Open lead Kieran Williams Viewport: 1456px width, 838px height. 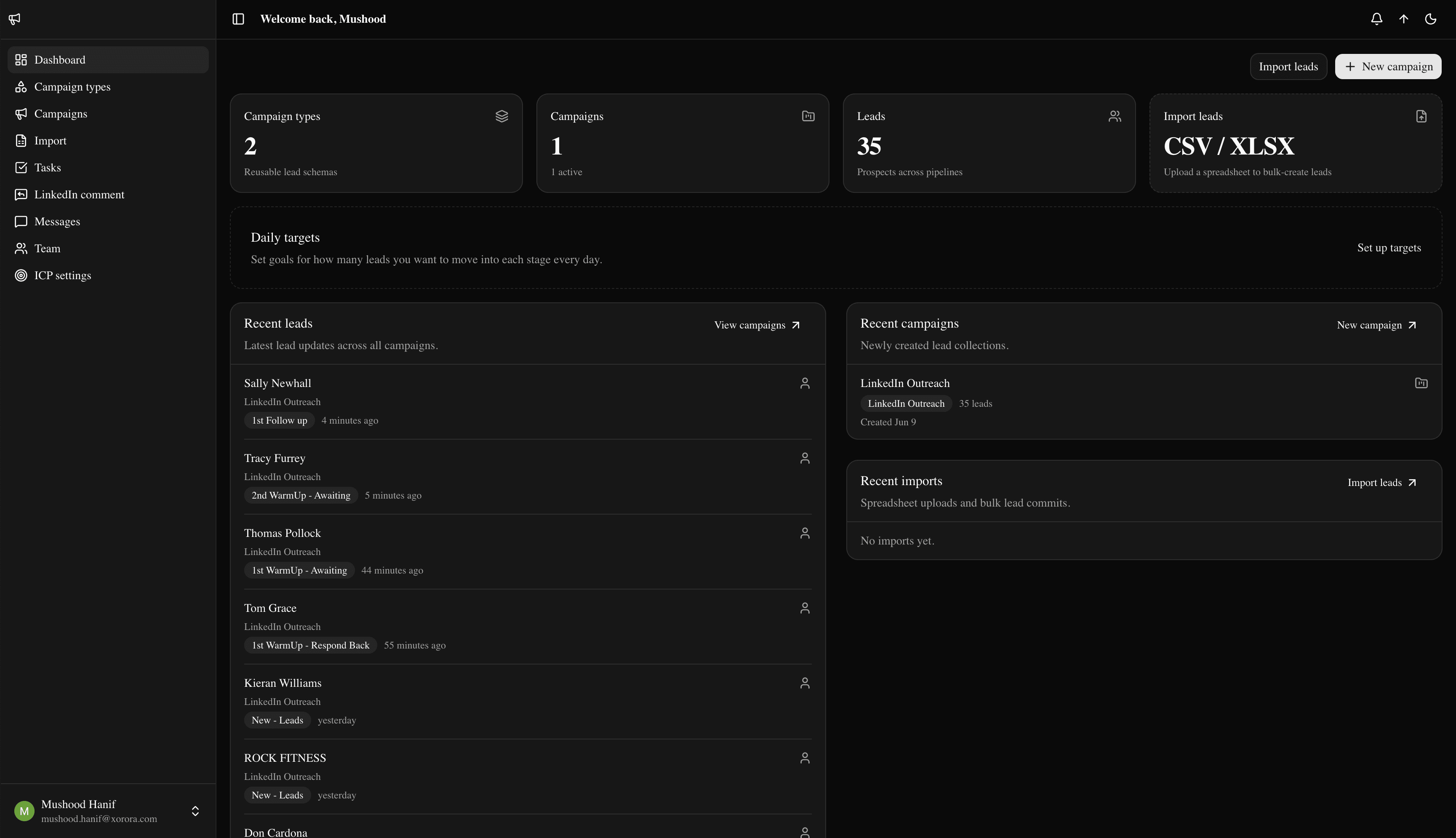tap(283, 683)
